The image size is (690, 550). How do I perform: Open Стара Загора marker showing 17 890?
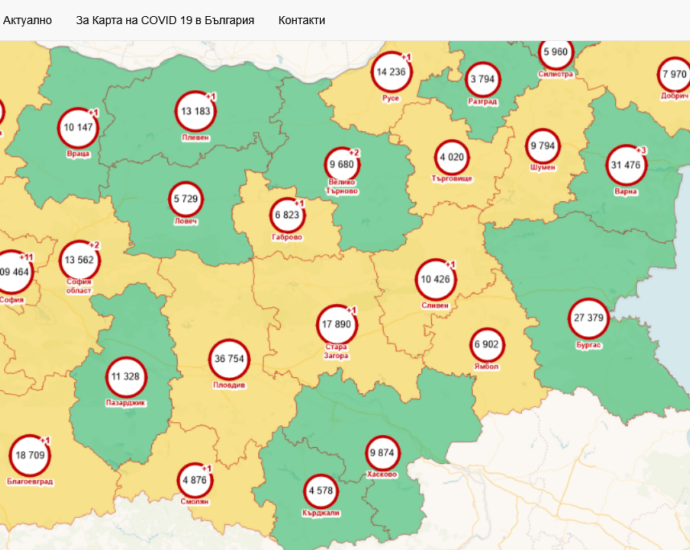tap(336, 325)
